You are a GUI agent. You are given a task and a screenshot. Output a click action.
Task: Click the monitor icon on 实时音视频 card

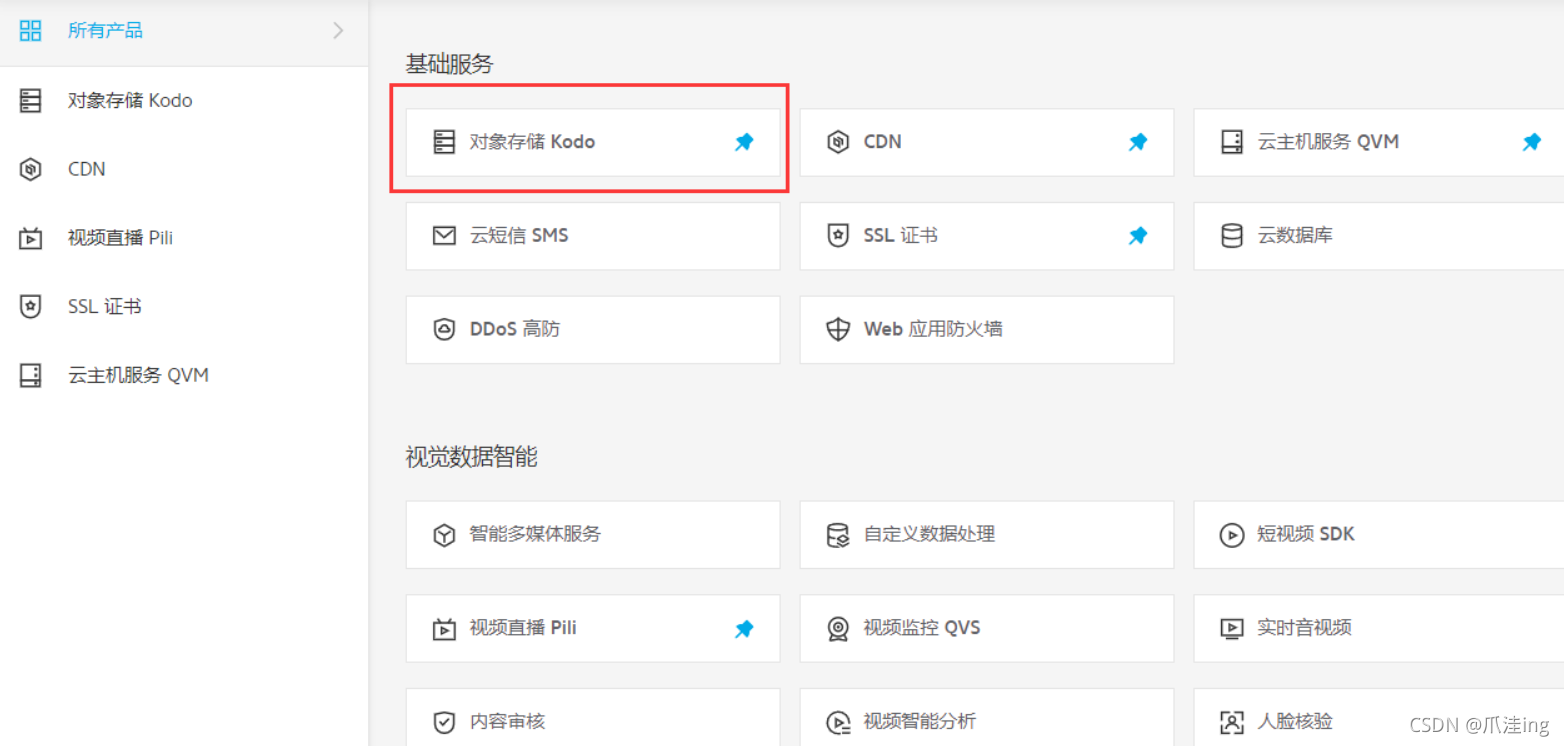pos(1232,629)
